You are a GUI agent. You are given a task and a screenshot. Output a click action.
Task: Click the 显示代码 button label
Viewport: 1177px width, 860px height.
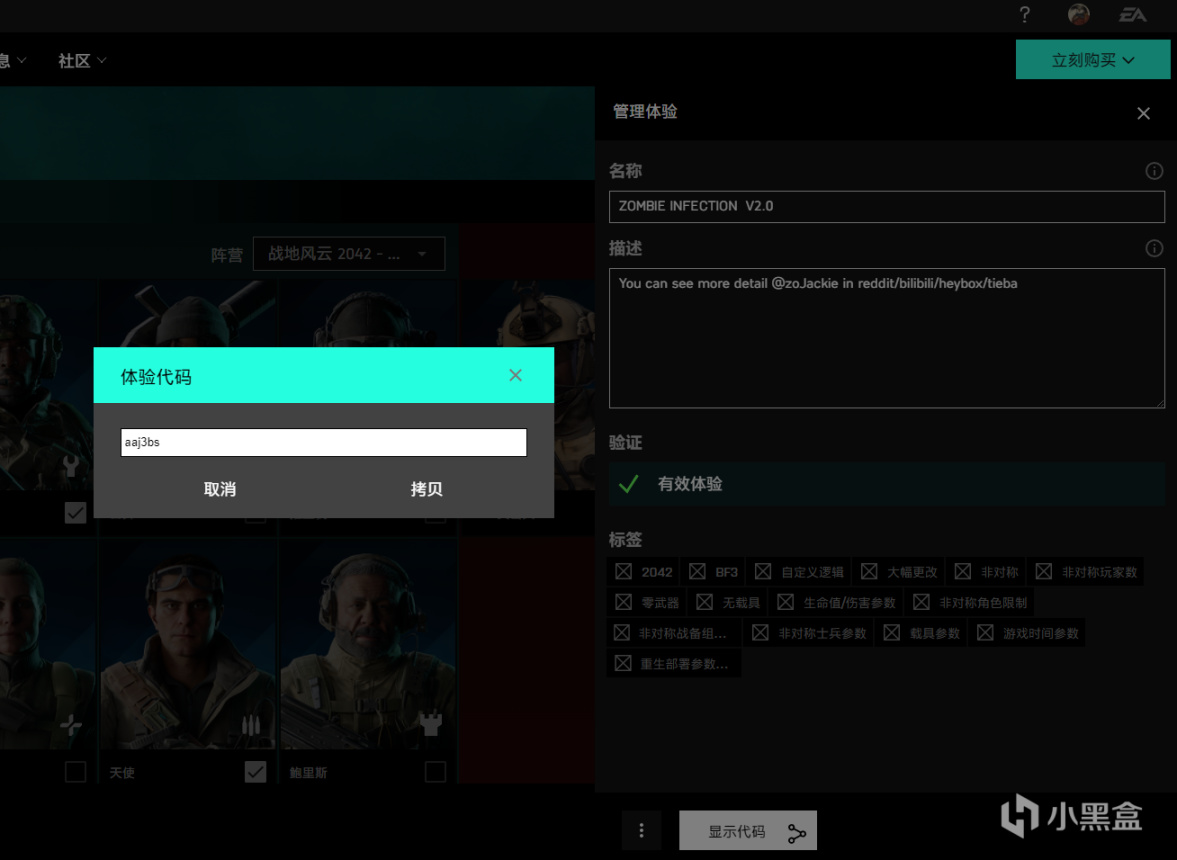[x=736, y=832]
